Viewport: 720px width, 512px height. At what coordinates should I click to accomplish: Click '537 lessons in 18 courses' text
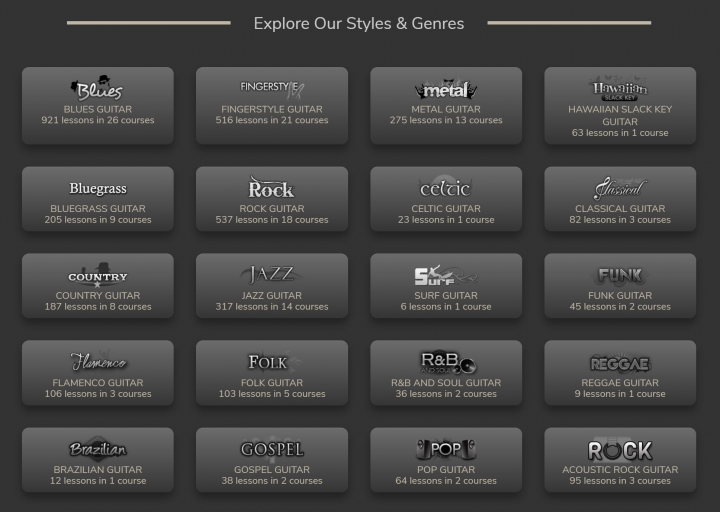pos(272,220)
